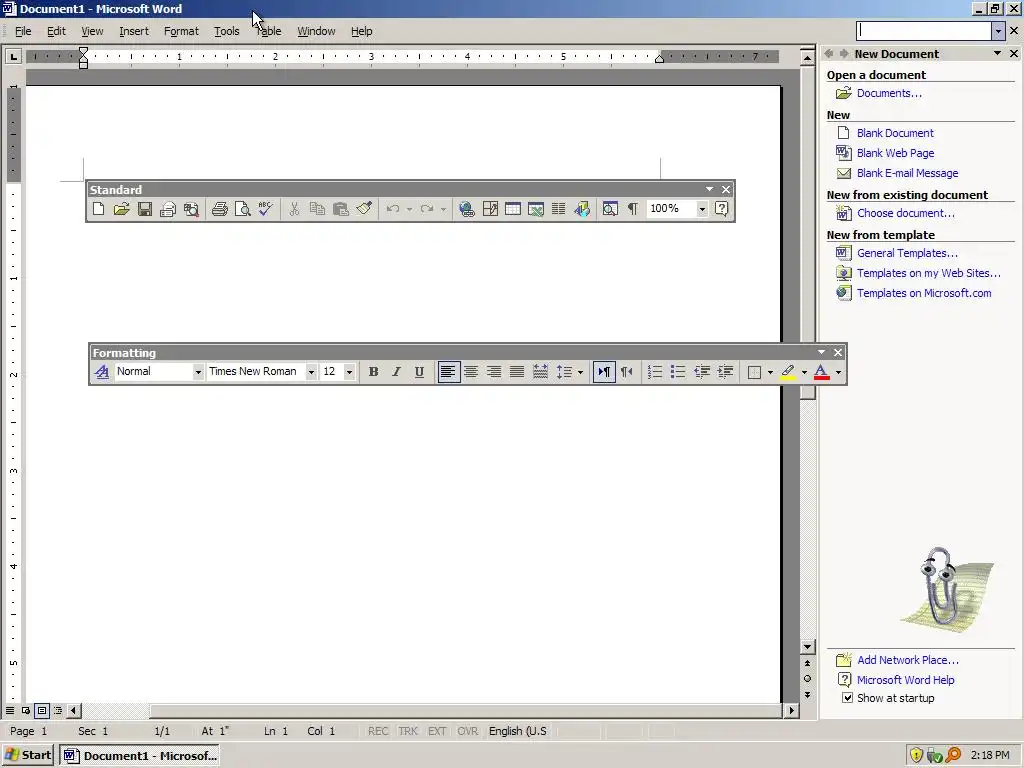Insert Microsoft Excel Worksheet icon
1024x768 pixels.
[x=536, y=209]
